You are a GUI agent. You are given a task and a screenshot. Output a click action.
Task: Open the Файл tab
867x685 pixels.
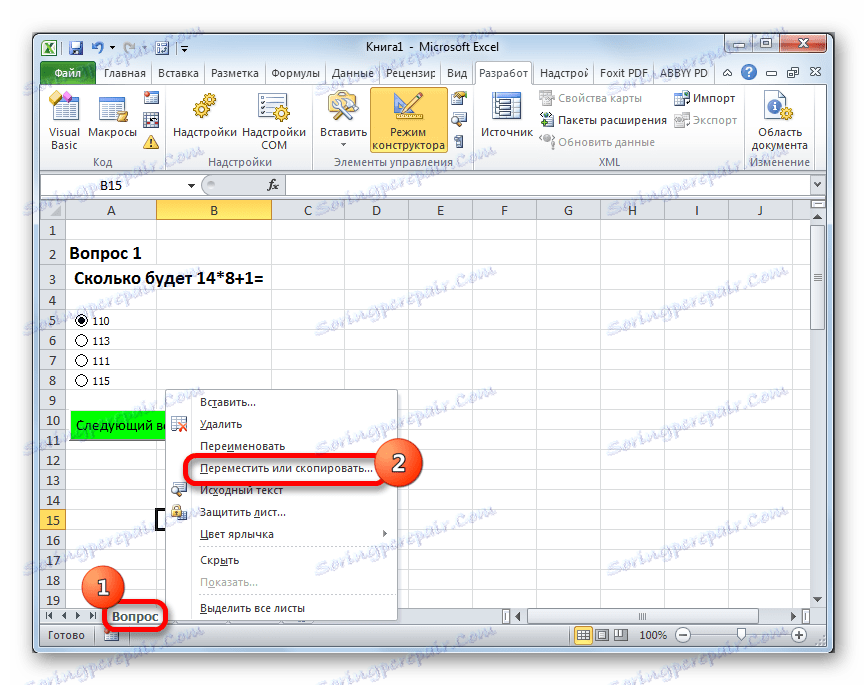pyautogui.click(x=67, y=73)
